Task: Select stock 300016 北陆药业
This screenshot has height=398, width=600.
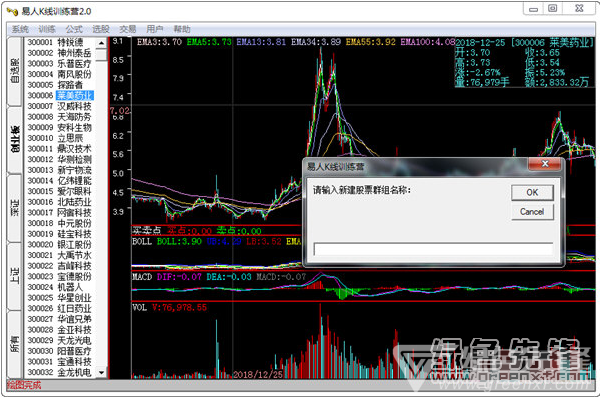Action: tap(59, 202)
